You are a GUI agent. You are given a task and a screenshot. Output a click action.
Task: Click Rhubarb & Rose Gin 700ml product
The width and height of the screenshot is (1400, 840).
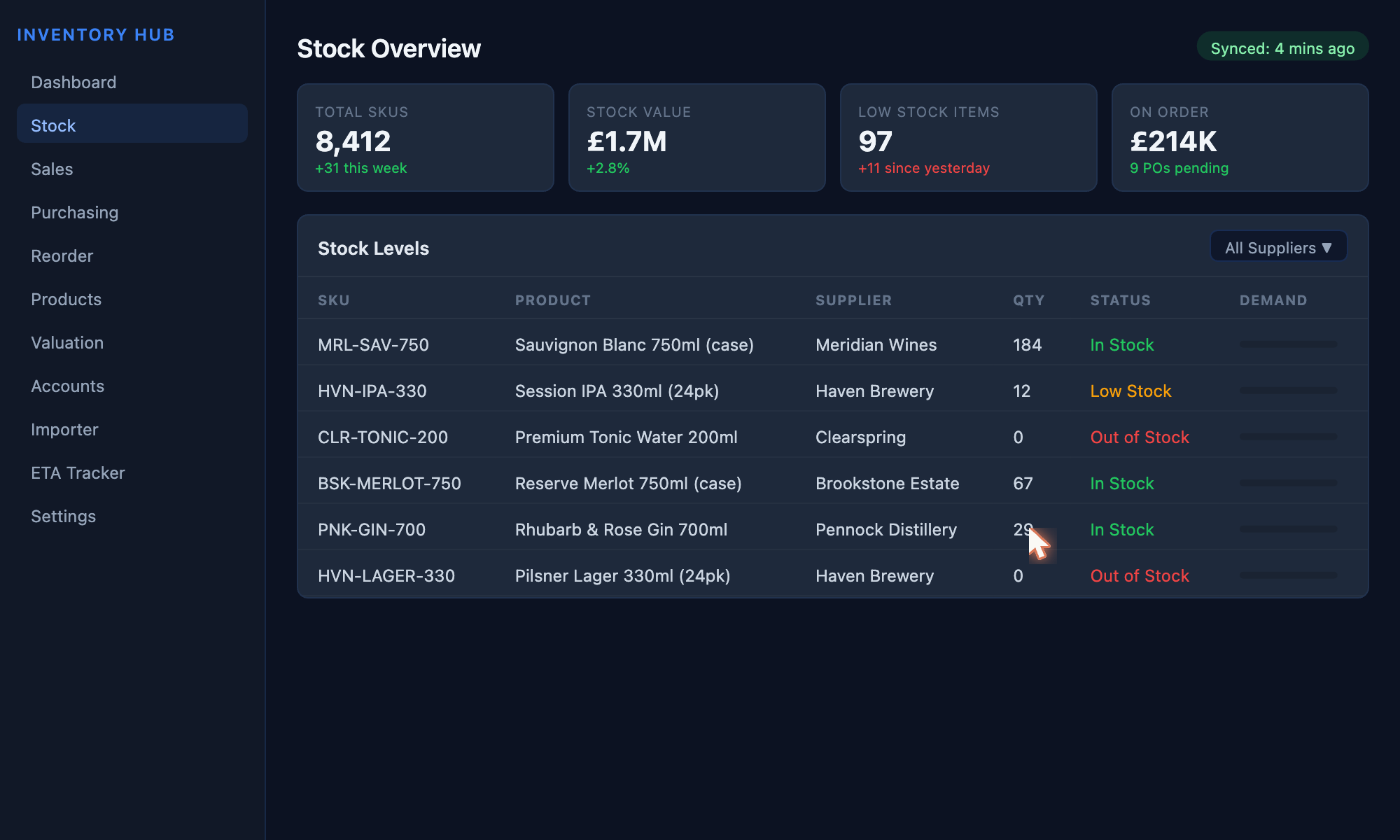[x=622, y=530]
